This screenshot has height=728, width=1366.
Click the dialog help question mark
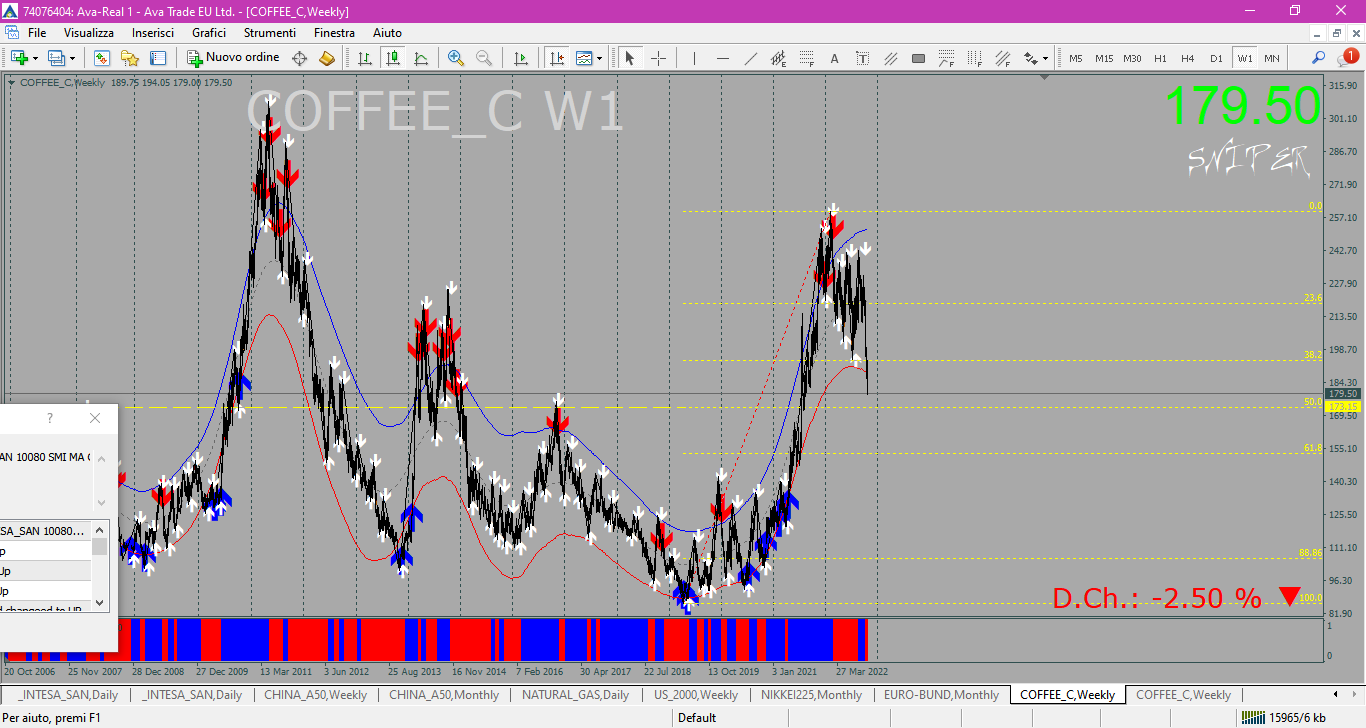(x=50, y=418)
